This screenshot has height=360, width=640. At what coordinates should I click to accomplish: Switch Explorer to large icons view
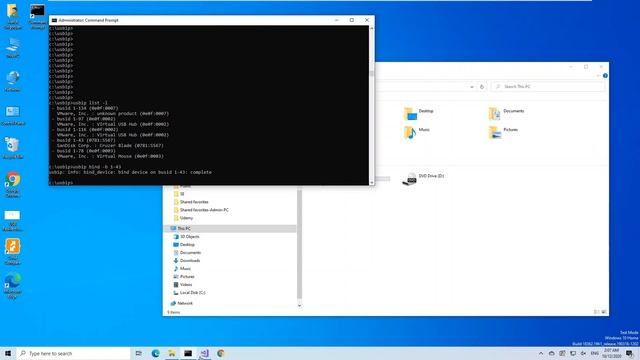point(604,312)
